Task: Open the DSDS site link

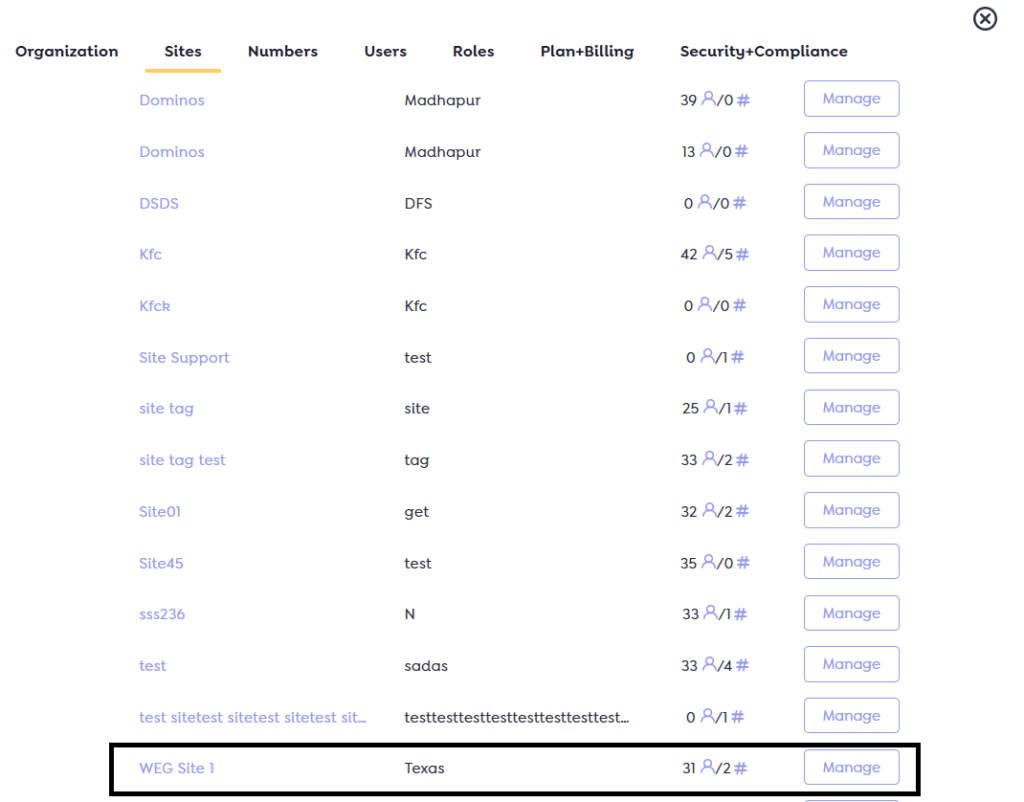Action: click(158, 203)
